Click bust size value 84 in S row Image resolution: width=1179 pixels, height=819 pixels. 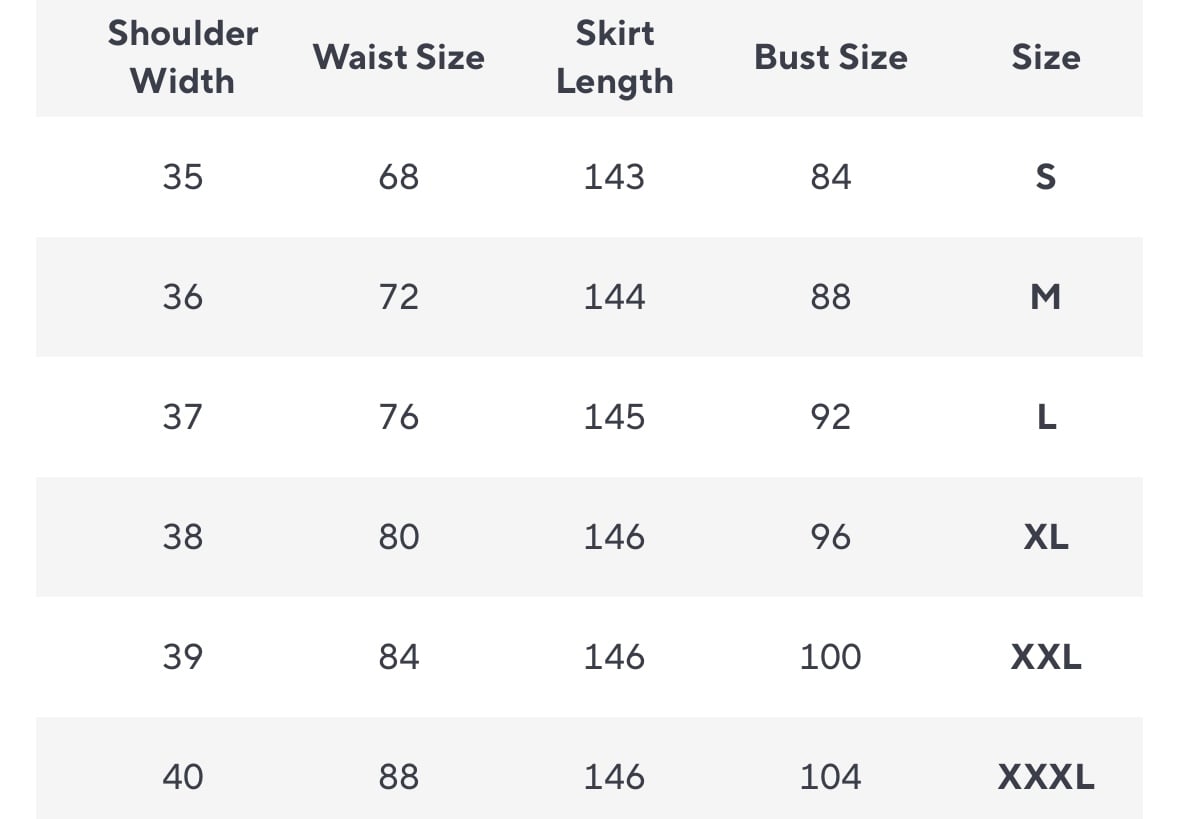click(x=830, y=177)
